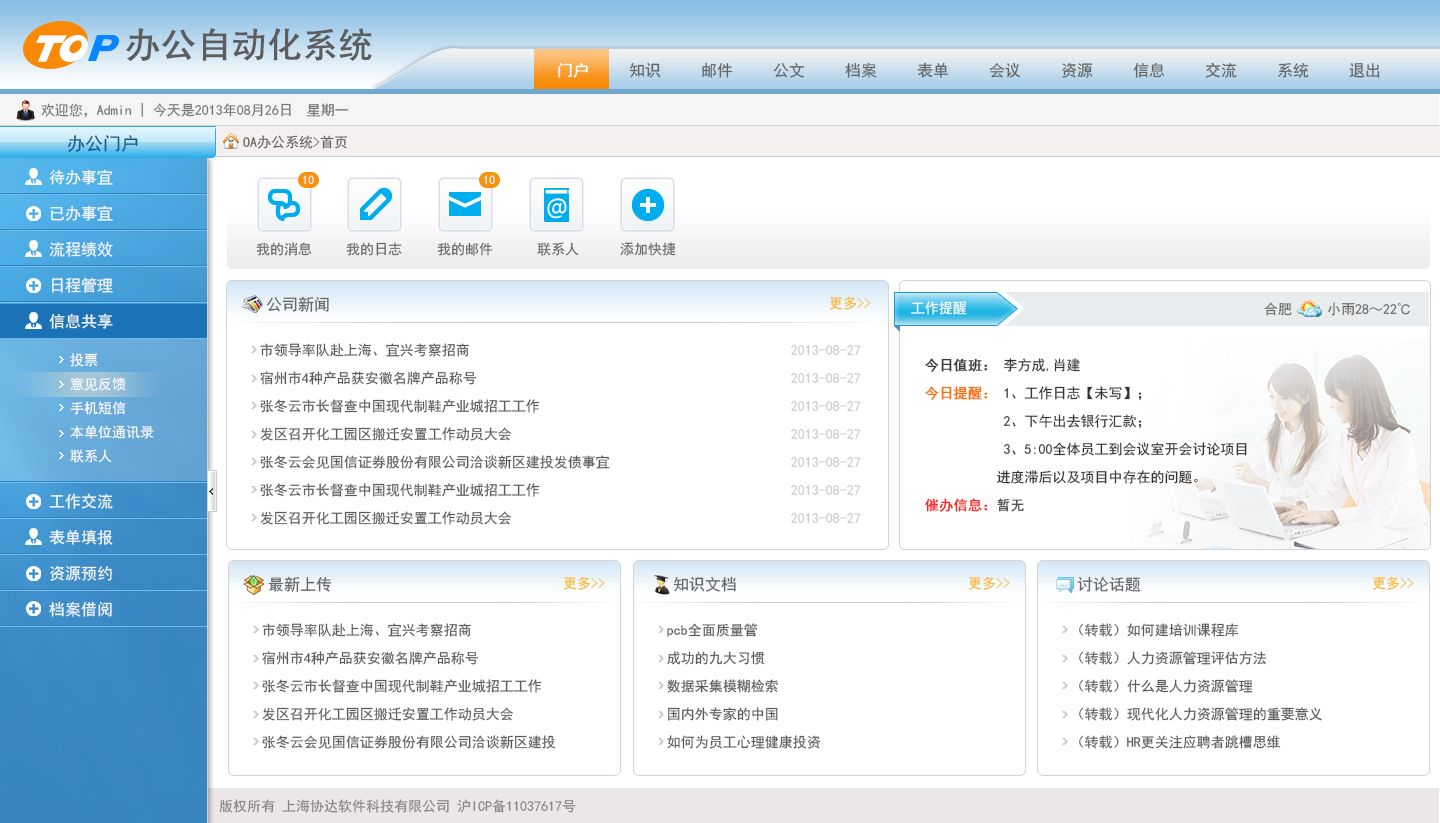Click the 工作提醒 banner label
Viewport: 1440px width, 823px height.
point(939,308)
